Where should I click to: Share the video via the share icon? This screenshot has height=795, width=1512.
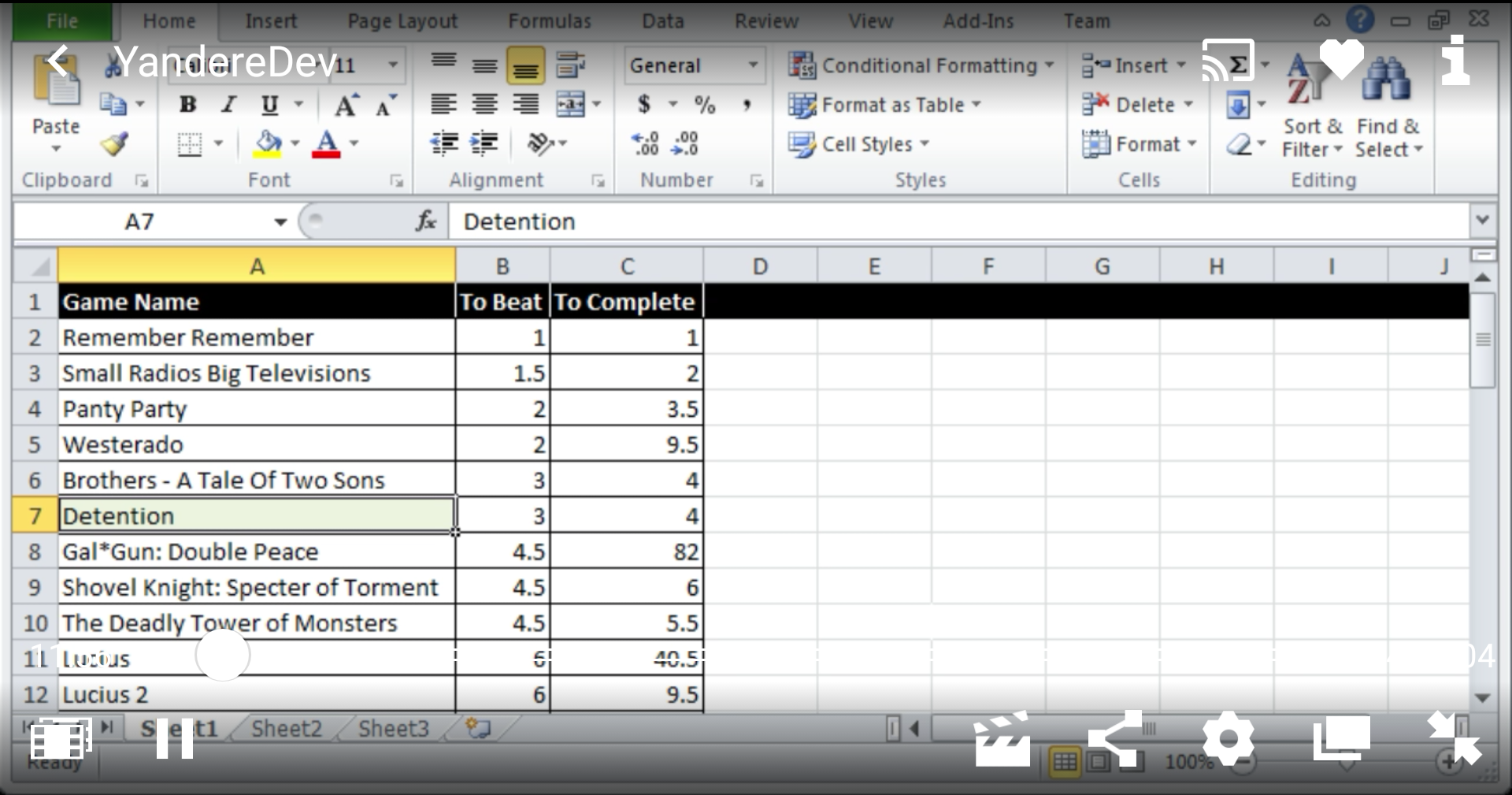1114,738
